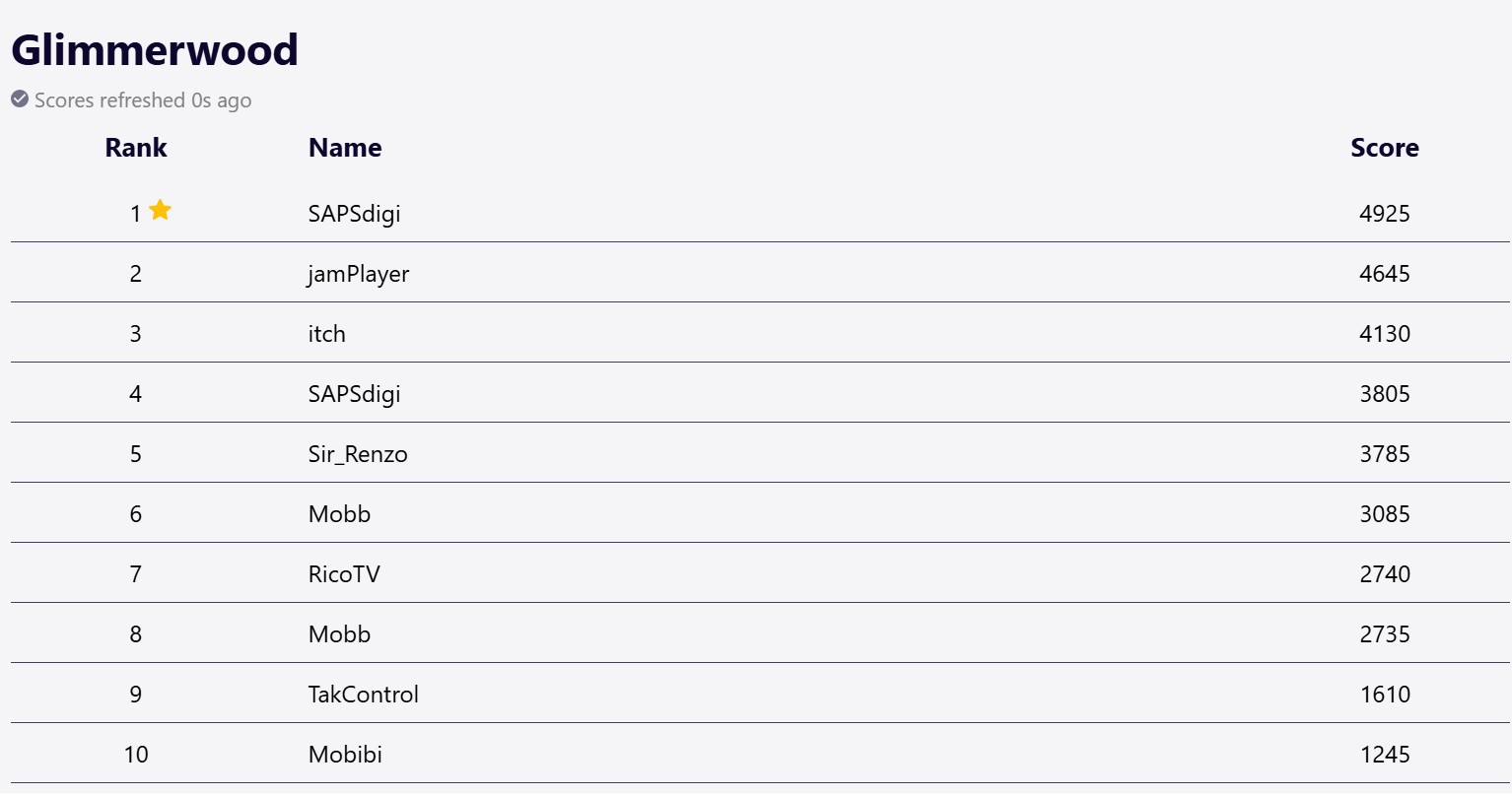This screenshot has height=796, width=1512.
Task: Click the checkmark icon beside Scores refreshed
Action: [x=20, y=99]
